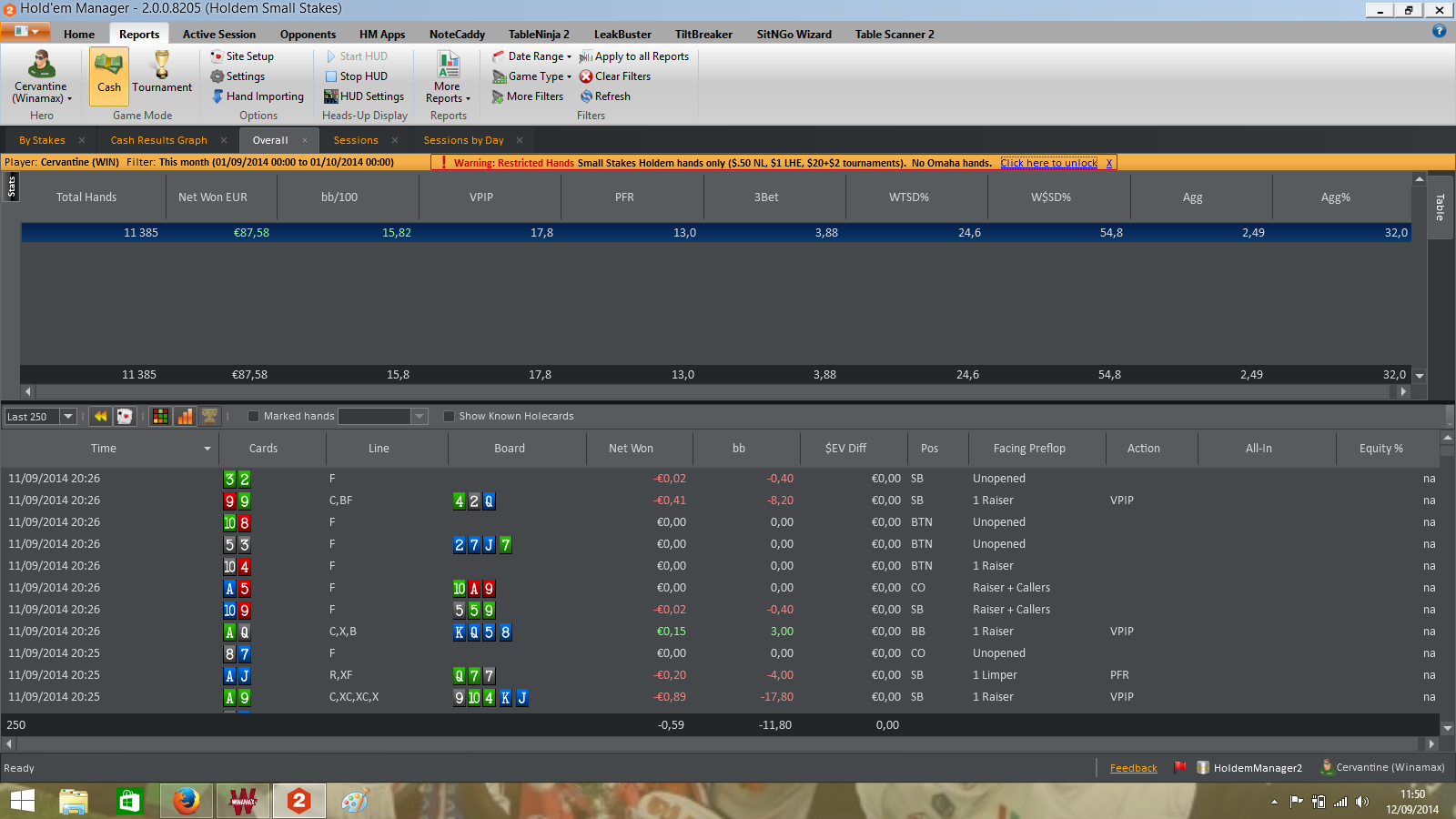This screenshot has width=1456, height=819.
Task: Close the Overall report tab
Action: coord(305,140)
